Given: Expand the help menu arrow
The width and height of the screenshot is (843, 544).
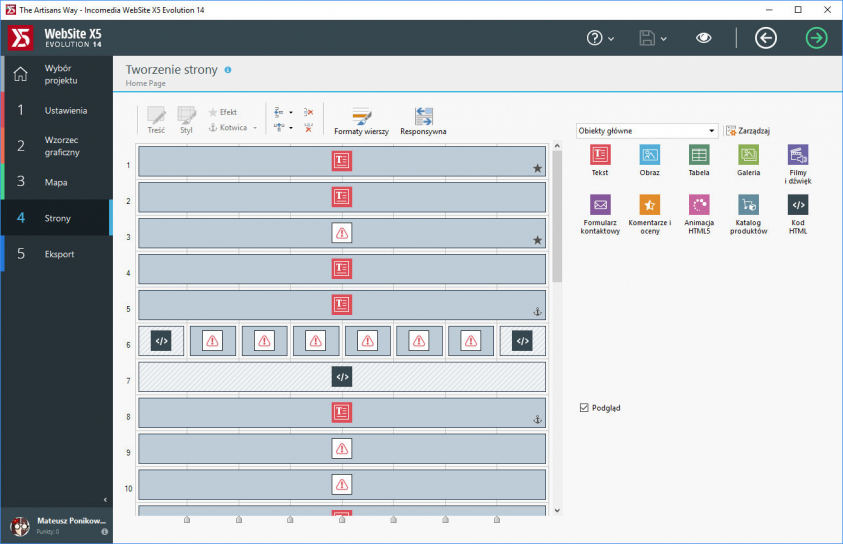Looking at the screenshot, I should coord(612,39).
